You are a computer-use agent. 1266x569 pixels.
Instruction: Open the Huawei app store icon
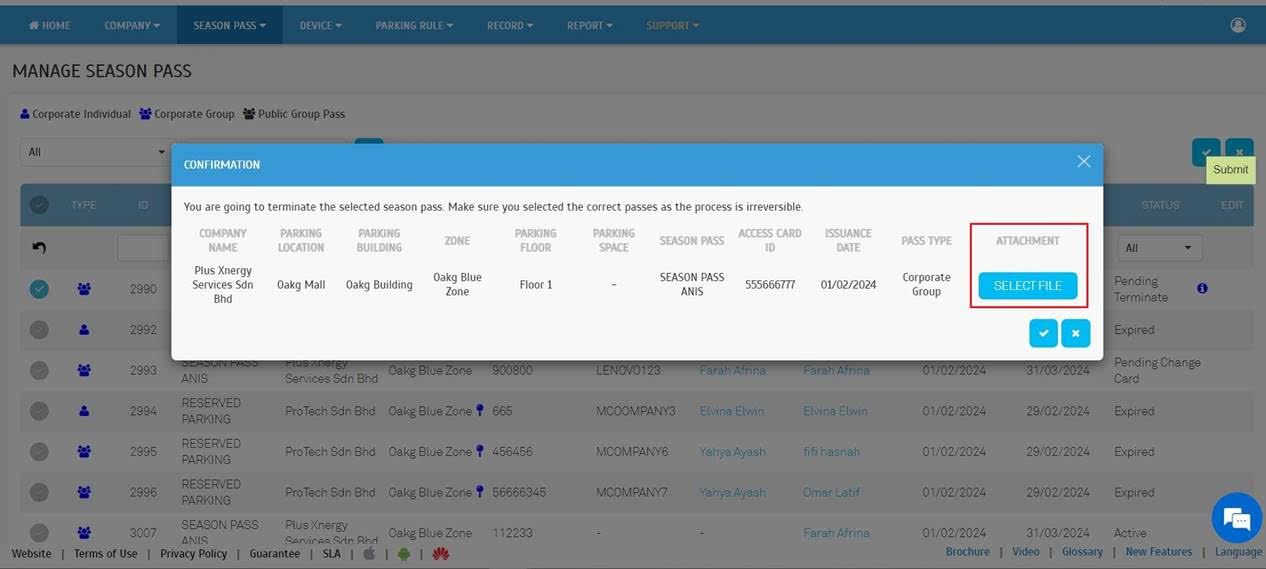point(440,553)
